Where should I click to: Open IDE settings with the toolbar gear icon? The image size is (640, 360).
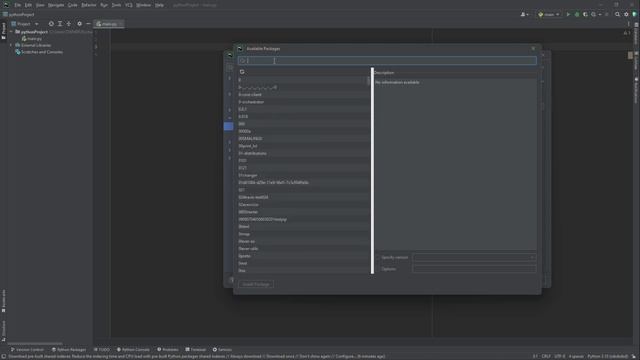(x=627, y=14)
